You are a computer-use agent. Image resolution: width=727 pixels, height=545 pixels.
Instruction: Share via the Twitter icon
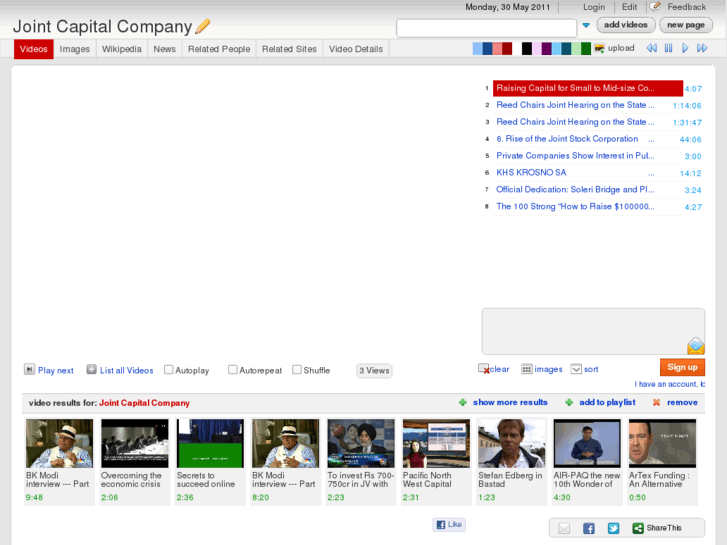pos(613,528)
